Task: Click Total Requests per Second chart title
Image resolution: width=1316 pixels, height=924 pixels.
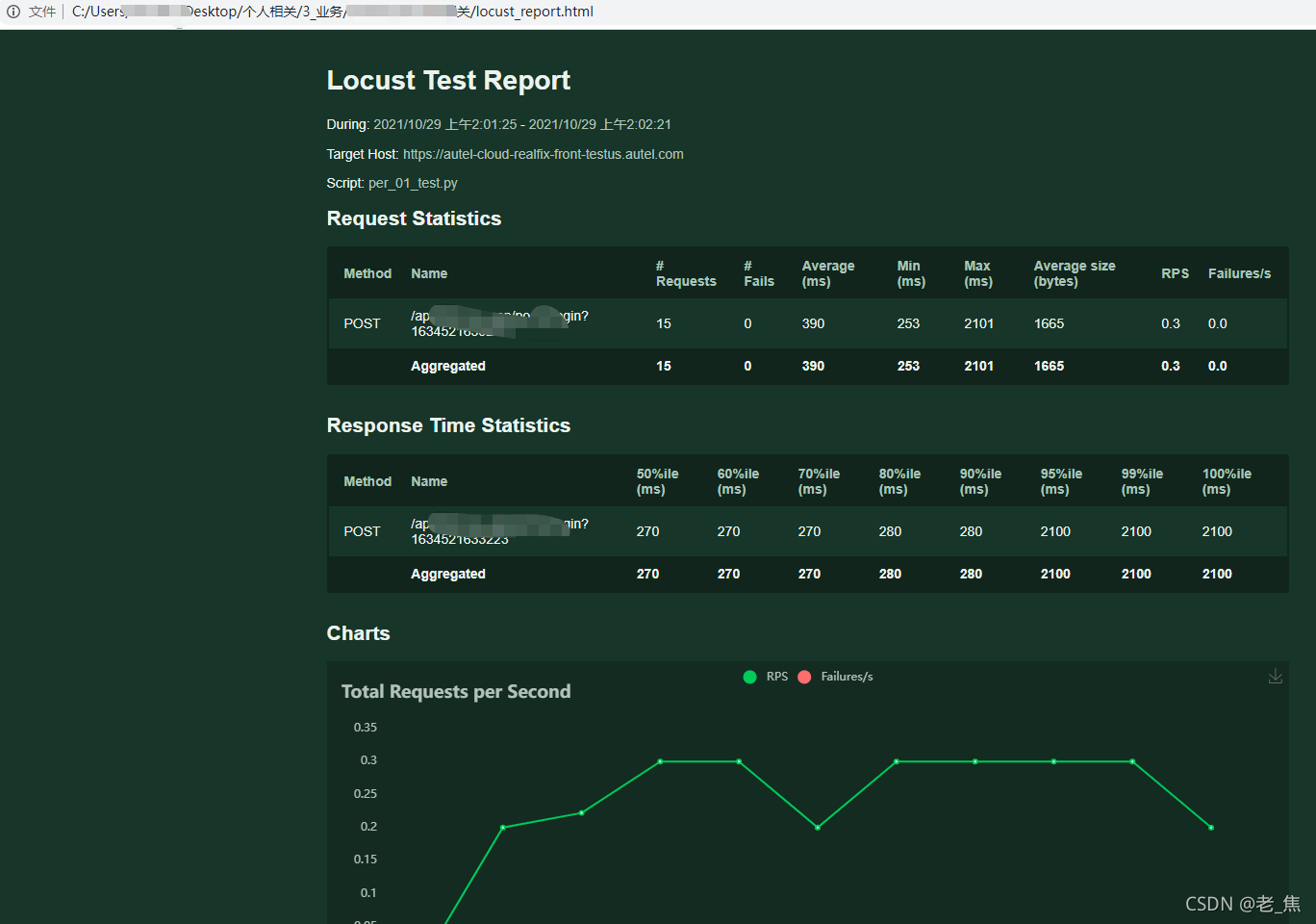Action: (x=456, y=691)
